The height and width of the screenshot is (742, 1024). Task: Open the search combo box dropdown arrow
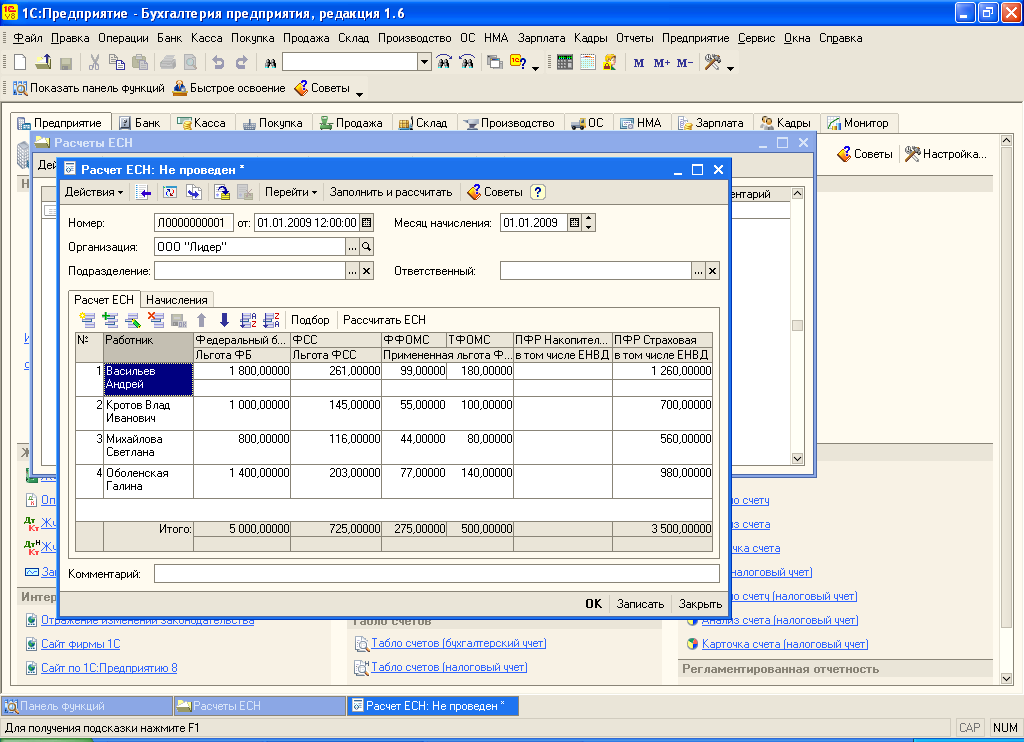[424, 62]
